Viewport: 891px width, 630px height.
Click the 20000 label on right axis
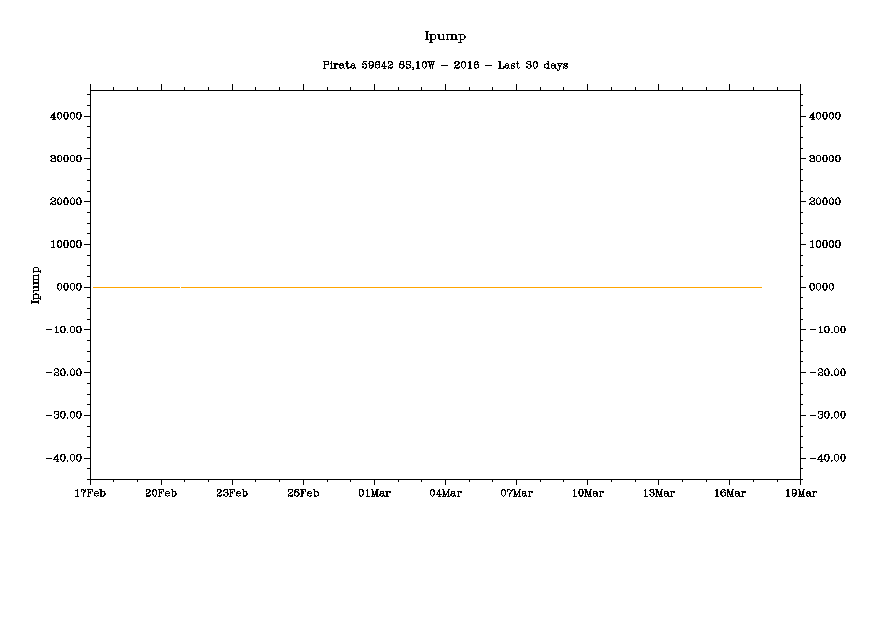coord(826,202)
